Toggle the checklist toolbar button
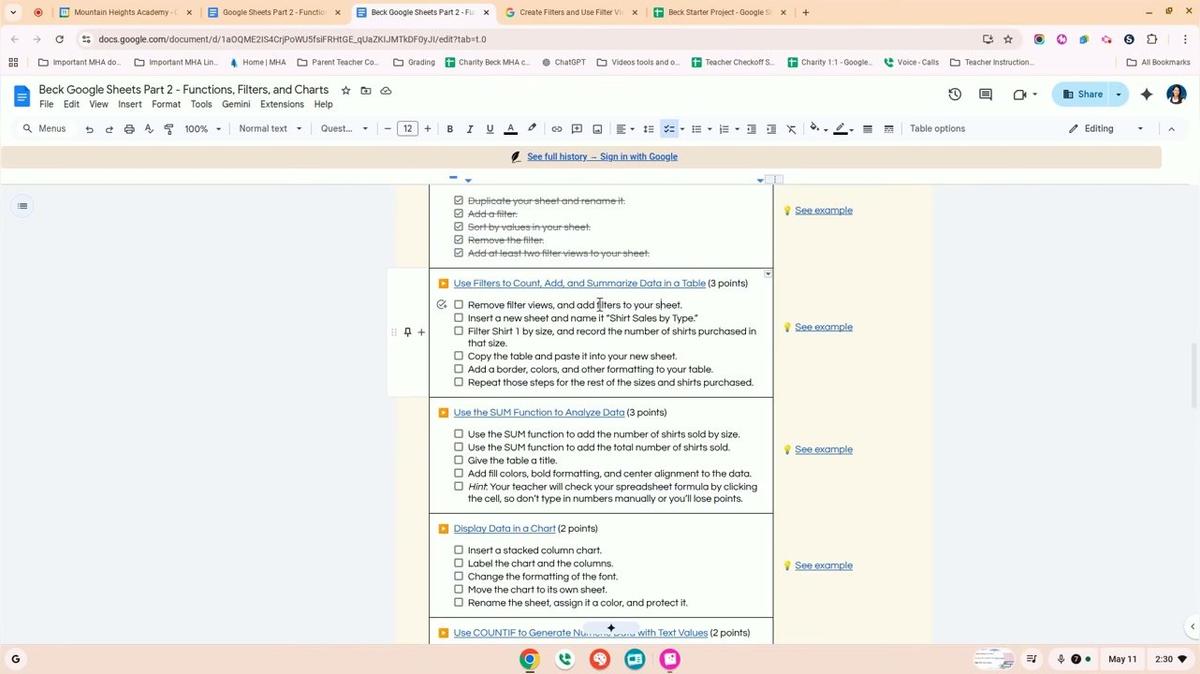 pos(667,129)
